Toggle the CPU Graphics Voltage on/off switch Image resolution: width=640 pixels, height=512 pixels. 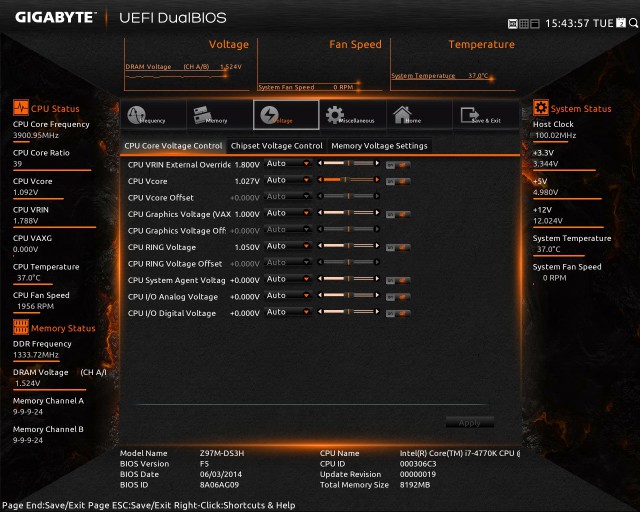[x=398, y=214]
